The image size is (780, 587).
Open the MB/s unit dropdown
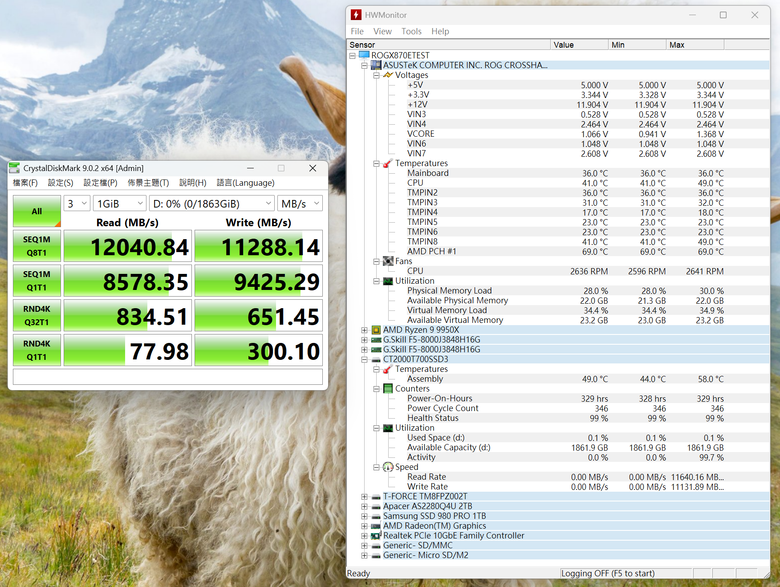[x=300, y=203]
